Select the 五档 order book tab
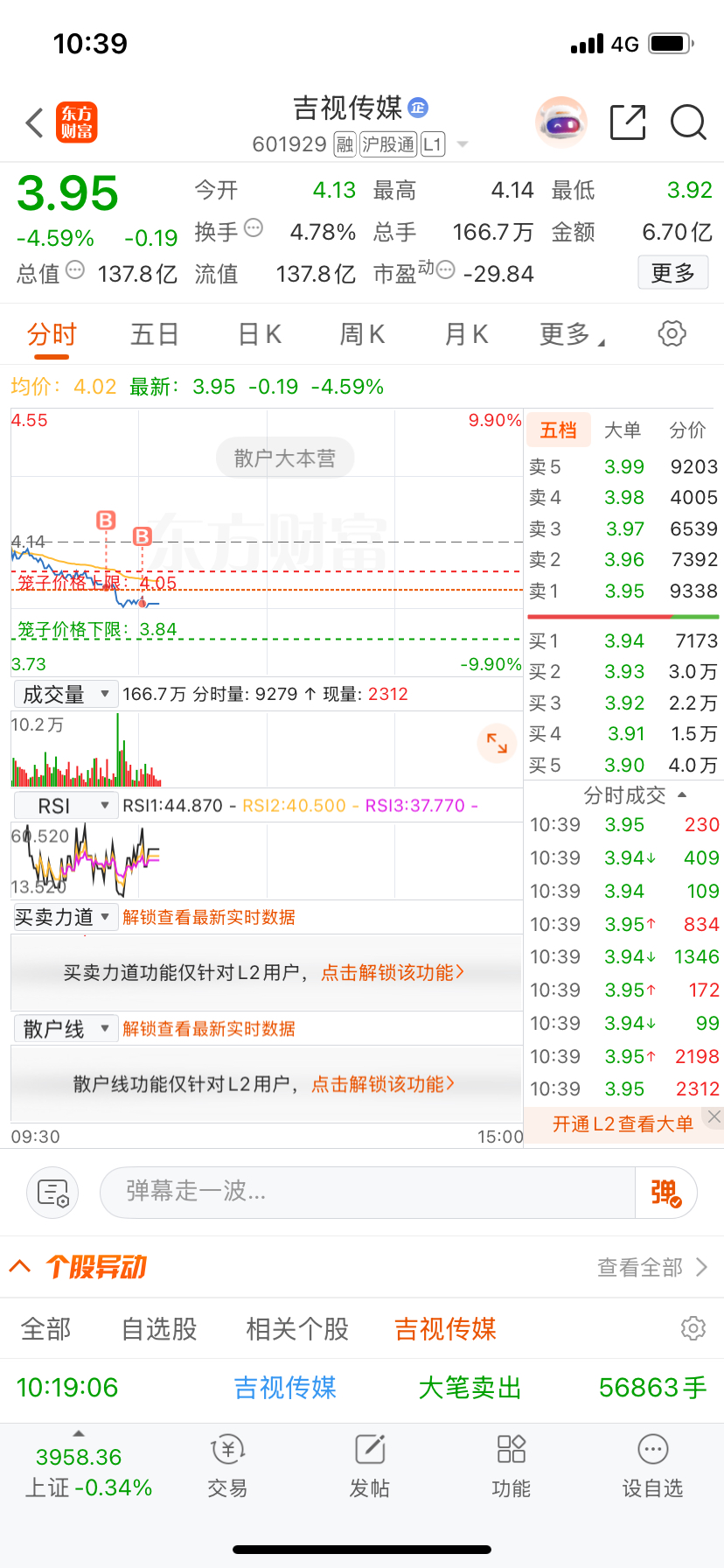 (558, 430)
